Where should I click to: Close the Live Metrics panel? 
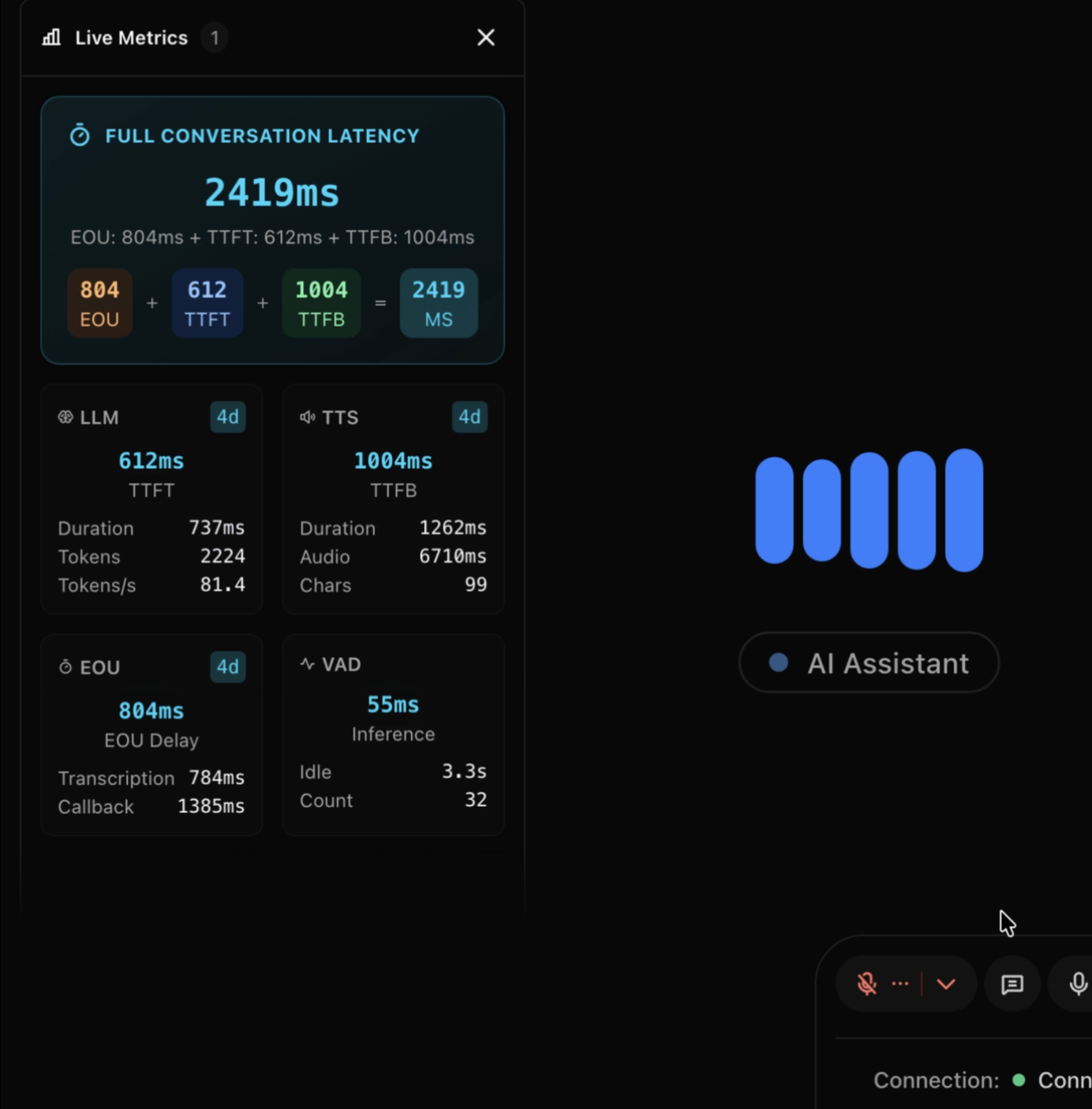click(x=486, y=37)
